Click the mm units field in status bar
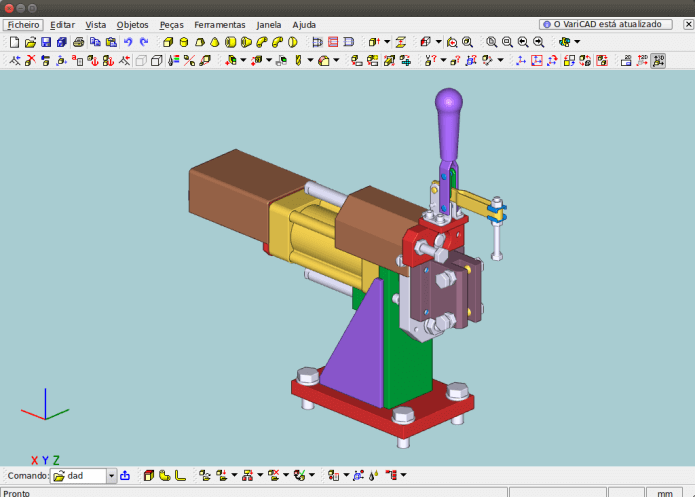Image resolution: width=695 pixels, height=497 pixels. pos(664,493)
